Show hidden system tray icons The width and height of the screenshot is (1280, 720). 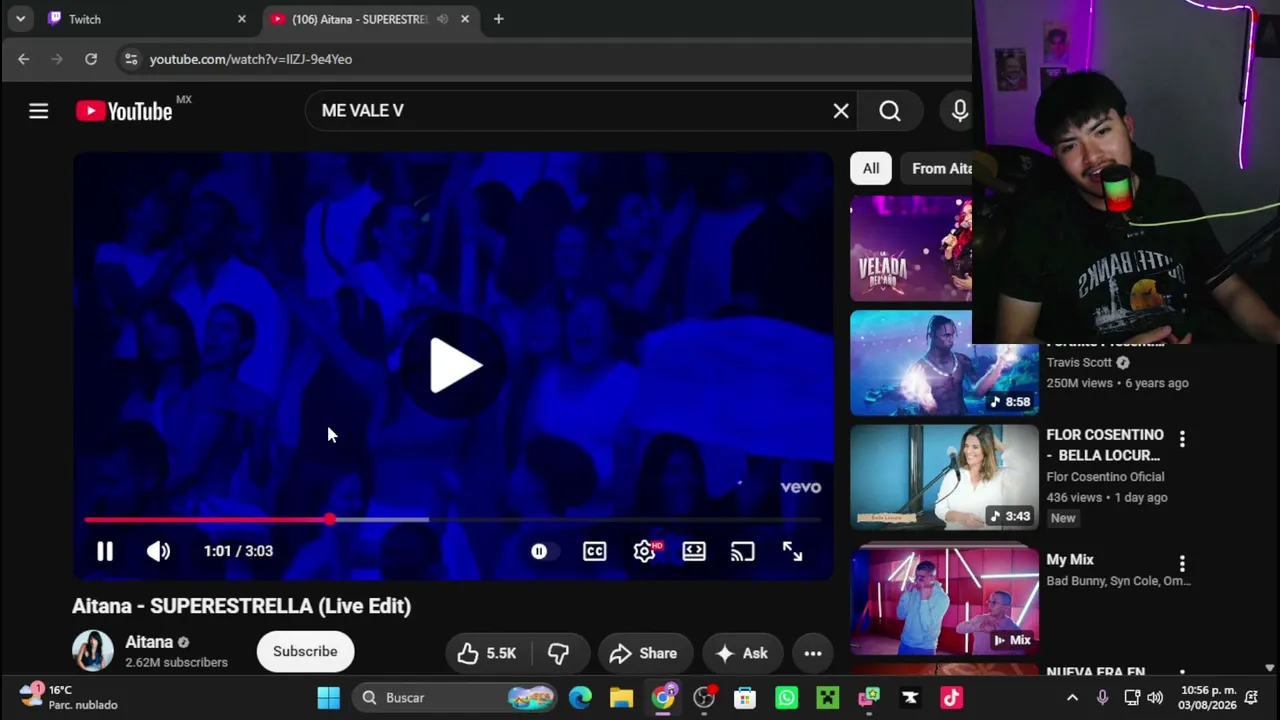coord(1072,698)
